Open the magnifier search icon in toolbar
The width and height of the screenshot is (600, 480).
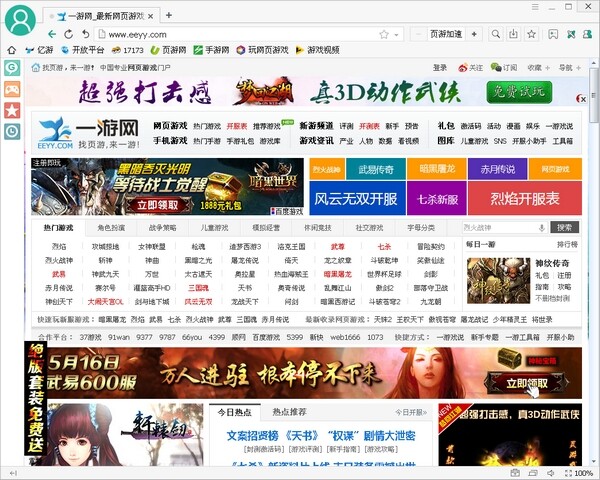496,34
